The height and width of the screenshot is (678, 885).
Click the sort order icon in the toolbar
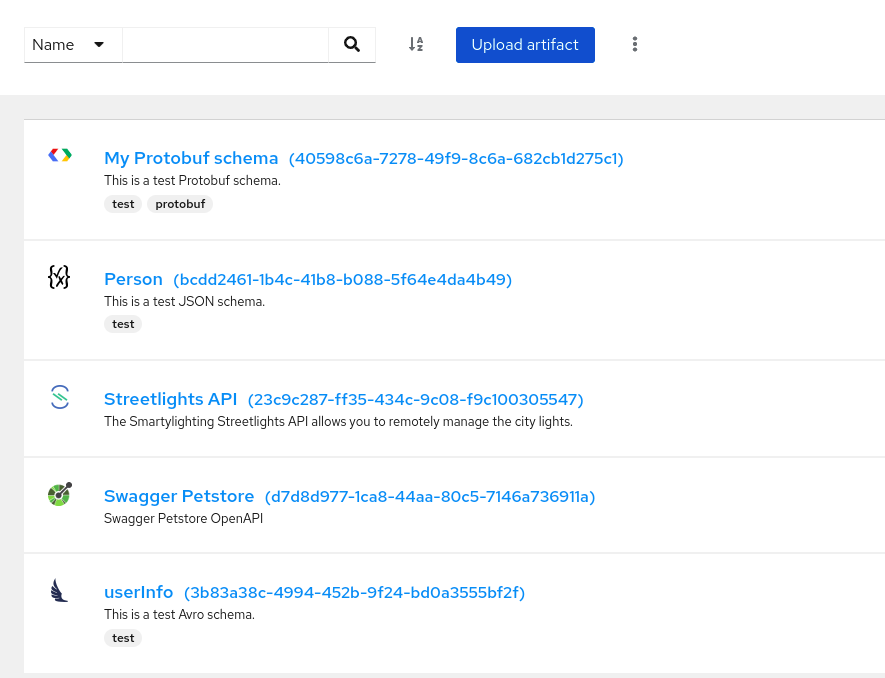pyautogui.click(x=416, y=44)
